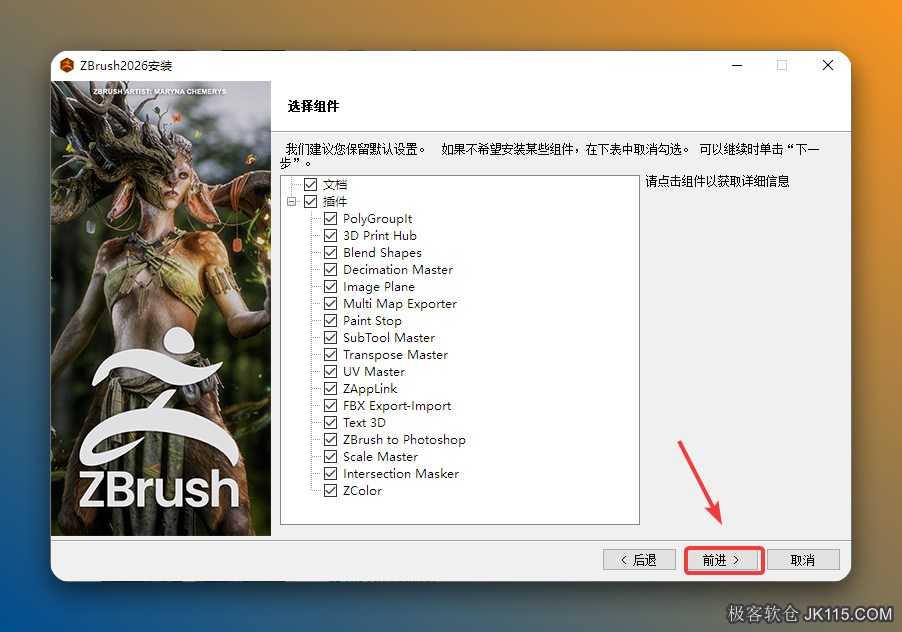
Task: Toggle the ZColor checkbox
Action: click(x=330, y=491)
